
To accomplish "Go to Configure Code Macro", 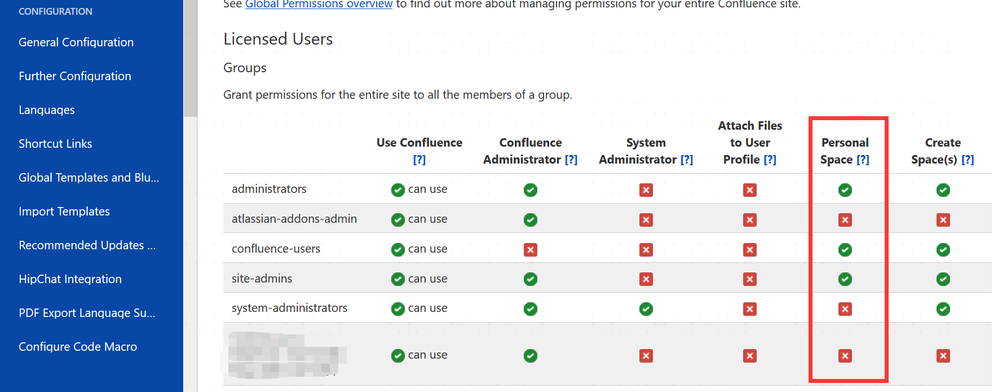I will 78,347.
